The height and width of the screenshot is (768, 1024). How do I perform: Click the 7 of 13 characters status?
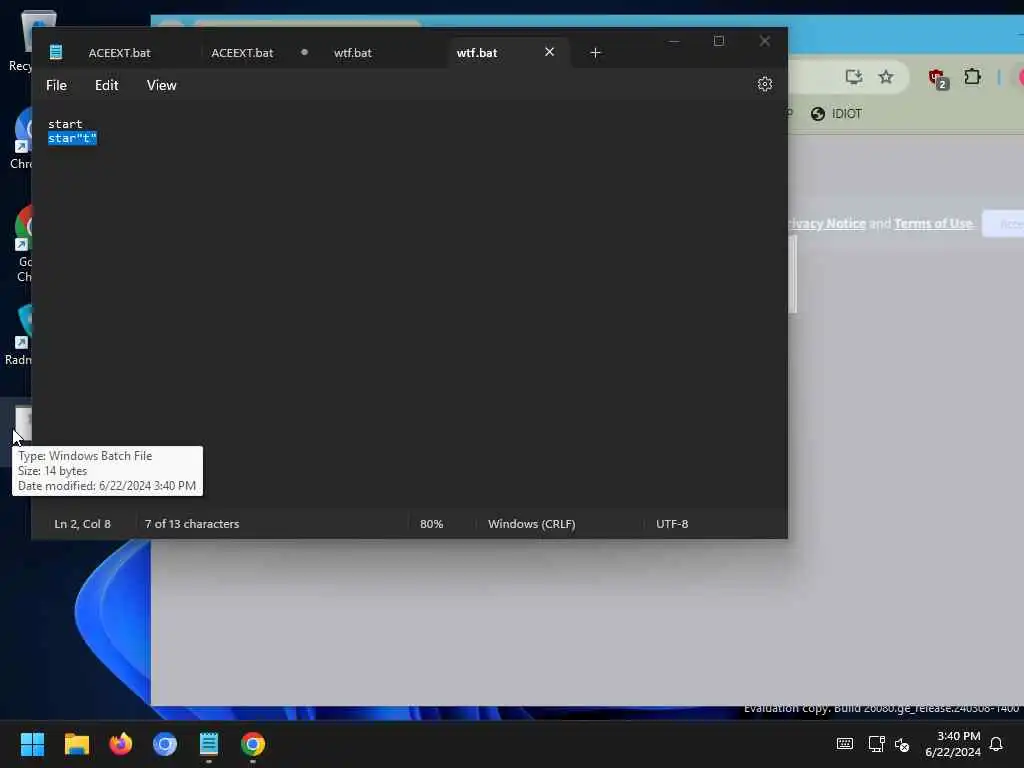[x=192, y=524]
